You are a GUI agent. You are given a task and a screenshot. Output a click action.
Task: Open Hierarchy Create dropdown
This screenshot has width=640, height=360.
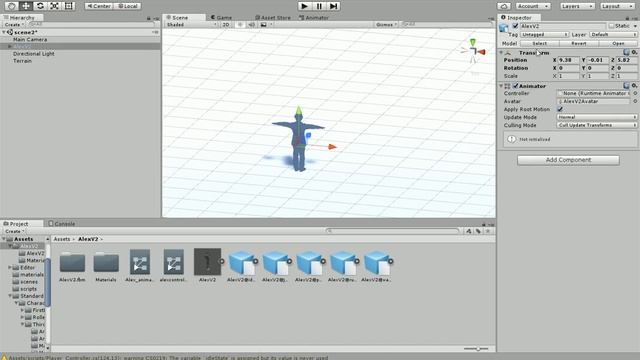pos(13,24)
